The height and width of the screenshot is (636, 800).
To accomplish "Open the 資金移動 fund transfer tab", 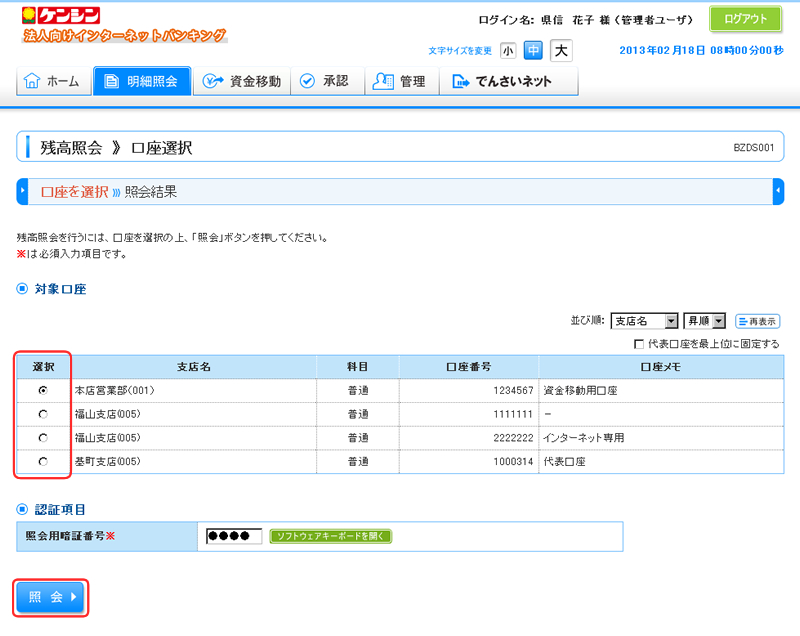I will tap(240, 82).
